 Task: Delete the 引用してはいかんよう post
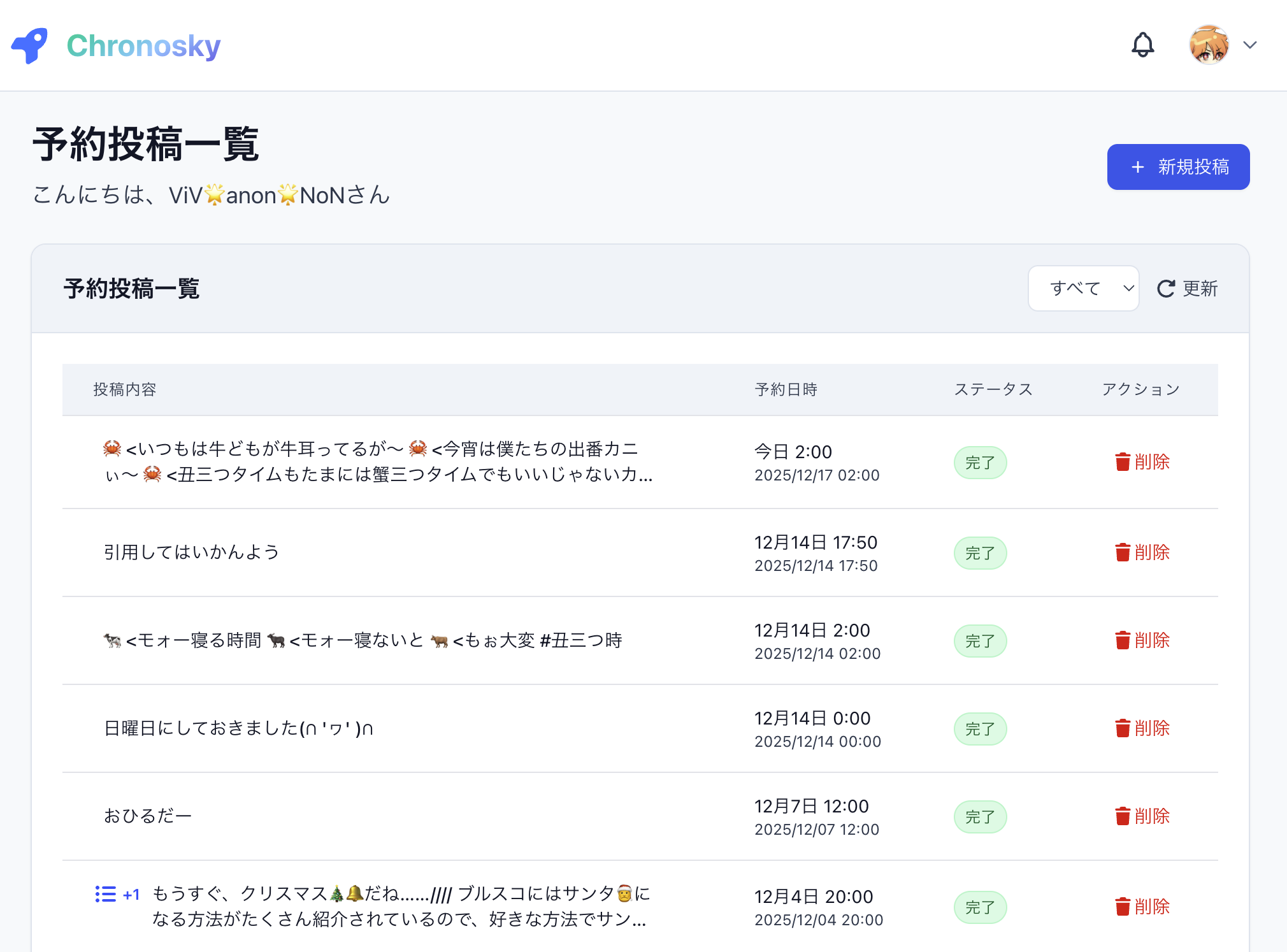point(1142,552)
